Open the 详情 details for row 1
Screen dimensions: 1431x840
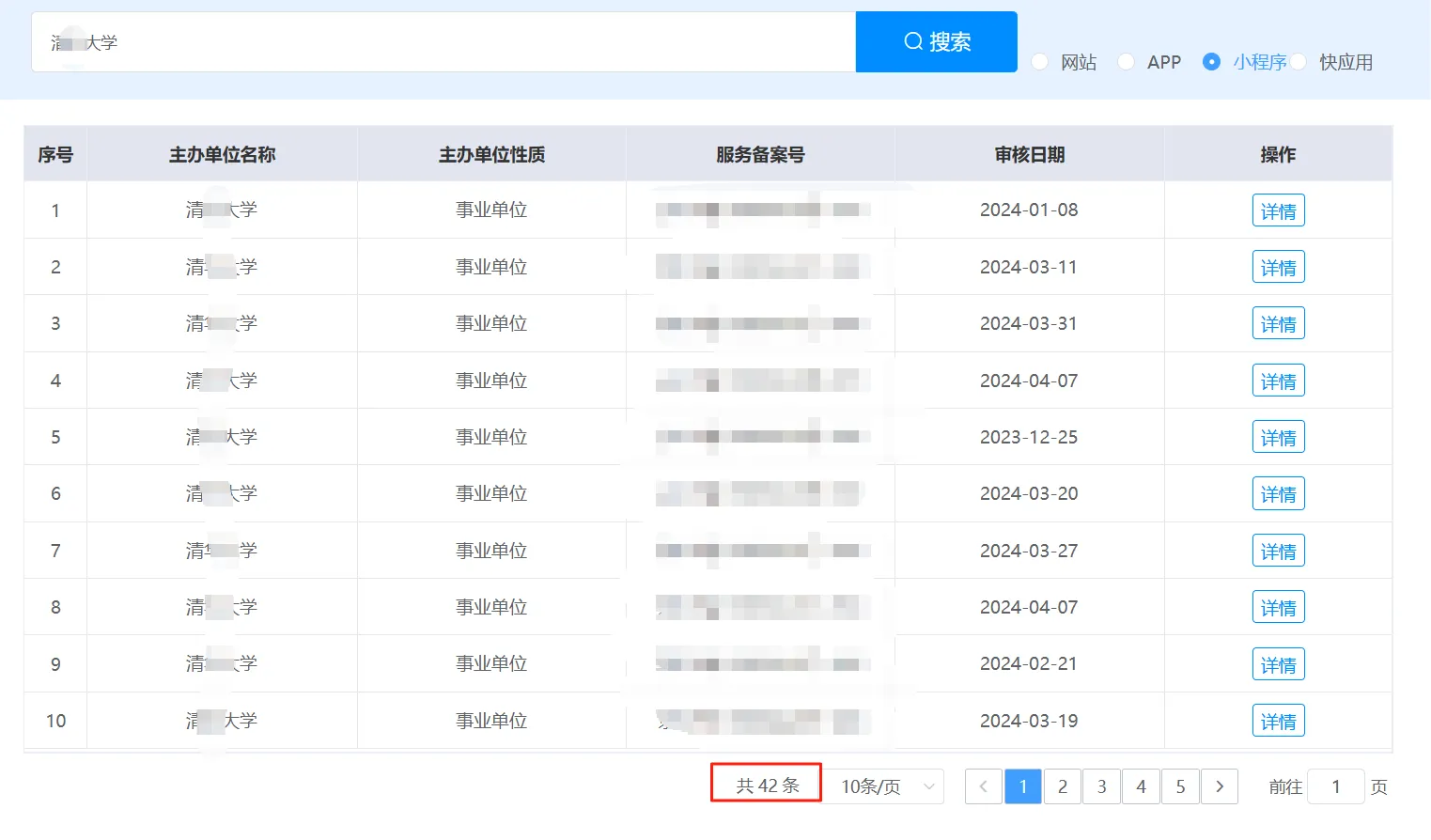(x=1278, y=210)
